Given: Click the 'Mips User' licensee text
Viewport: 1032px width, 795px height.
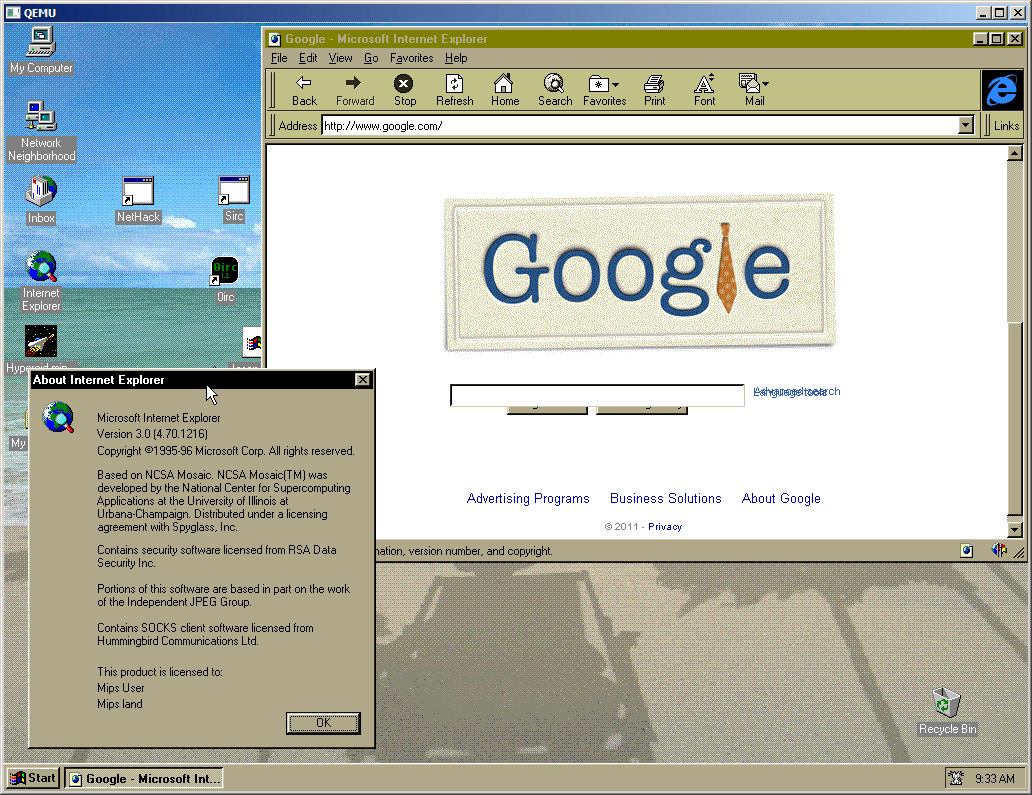Looking at the screenshot, I should click(120, 688).
